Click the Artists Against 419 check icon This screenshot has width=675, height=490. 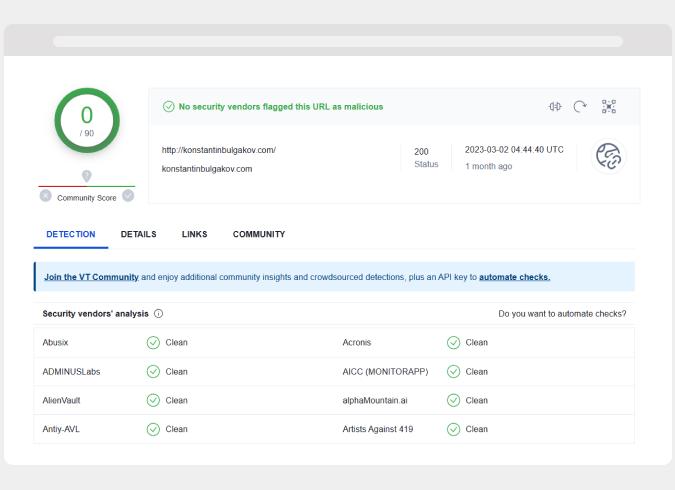(453, 429)
